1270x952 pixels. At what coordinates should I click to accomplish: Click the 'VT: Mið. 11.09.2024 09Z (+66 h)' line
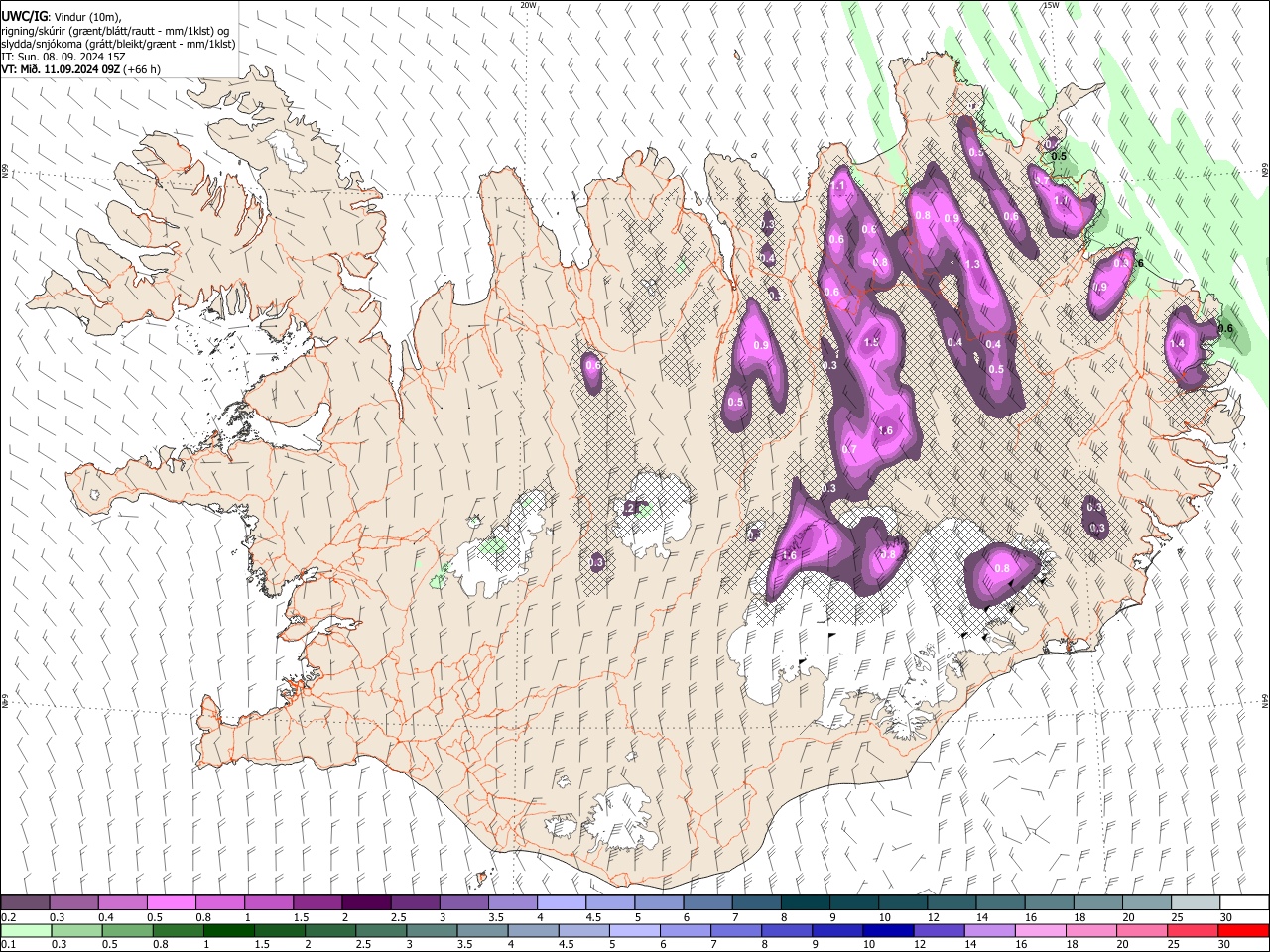pyautogui.click(x=80, y=69)
